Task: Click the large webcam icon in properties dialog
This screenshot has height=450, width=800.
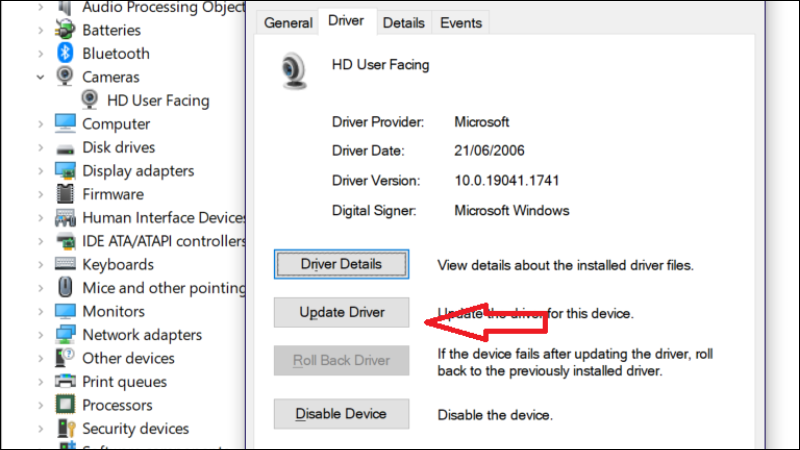Action: (x=294, y=70)
